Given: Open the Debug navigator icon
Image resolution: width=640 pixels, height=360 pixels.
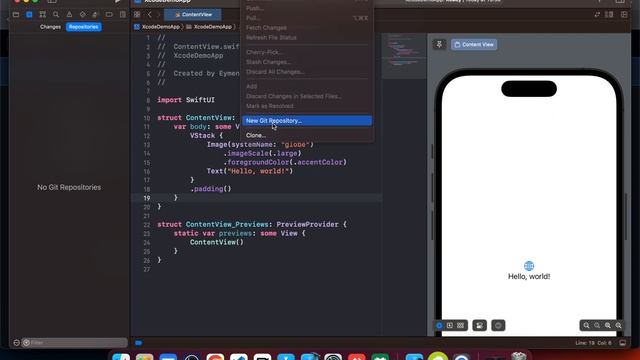Looking at the screenshot, I should [x=96, y=15].
